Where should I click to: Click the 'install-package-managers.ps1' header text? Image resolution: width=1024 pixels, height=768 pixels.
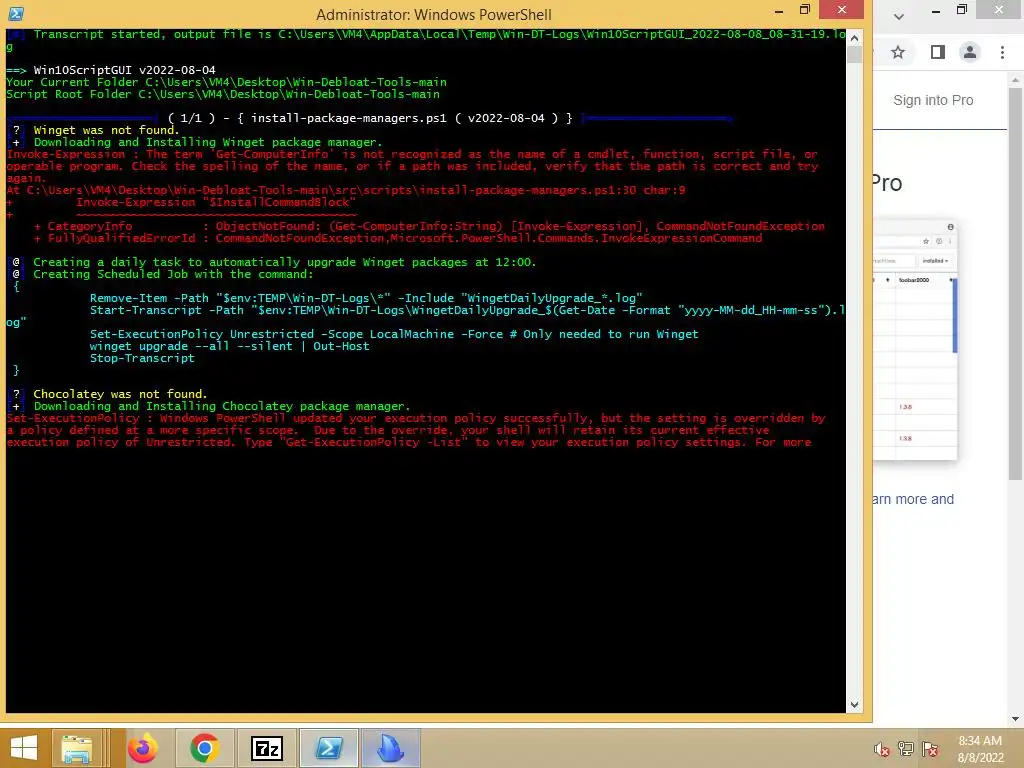coord(348,118)
